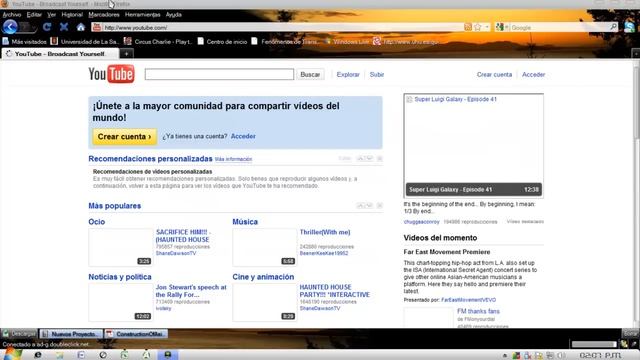The width and height of the screenshot is (640, 360).
Task: Click the Super Luigi Galaxy featured video
Action: tap(473, 146)
